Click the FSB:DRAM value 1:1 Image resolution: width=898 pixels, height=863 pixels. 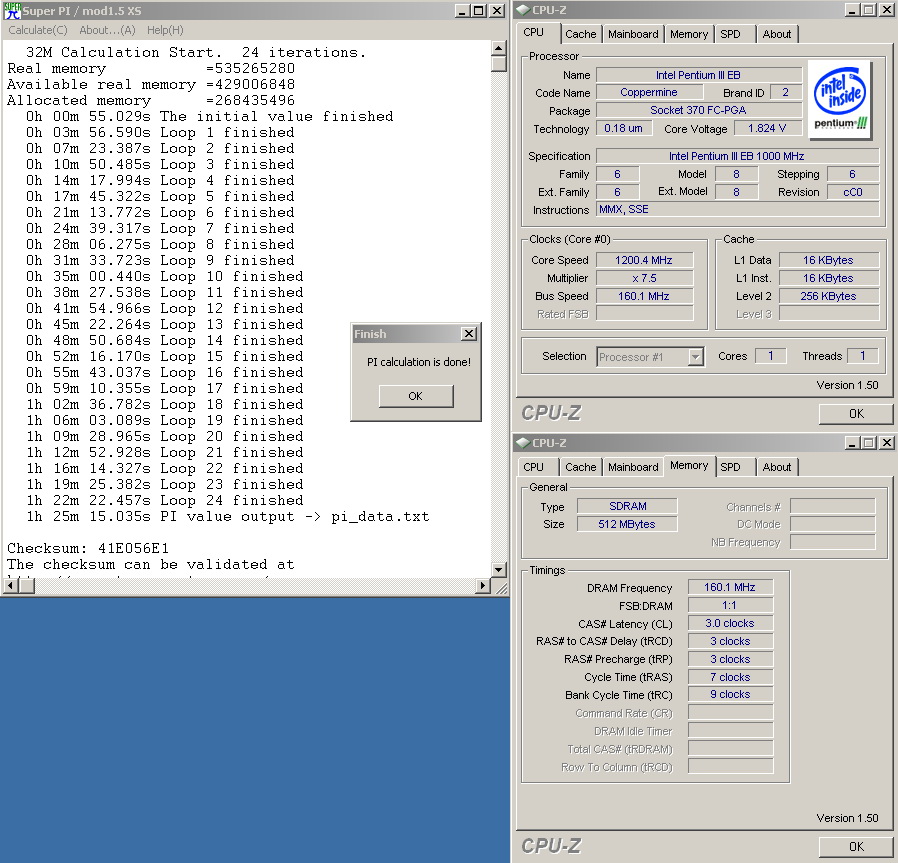tap(730, 605)
